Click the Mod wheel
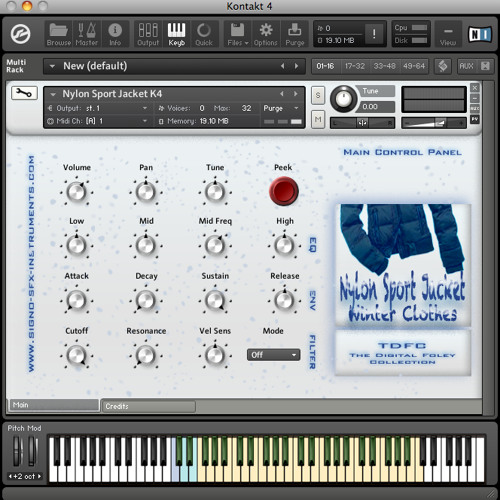This screenshot has height=500, width=500. [x=32, y=451]
